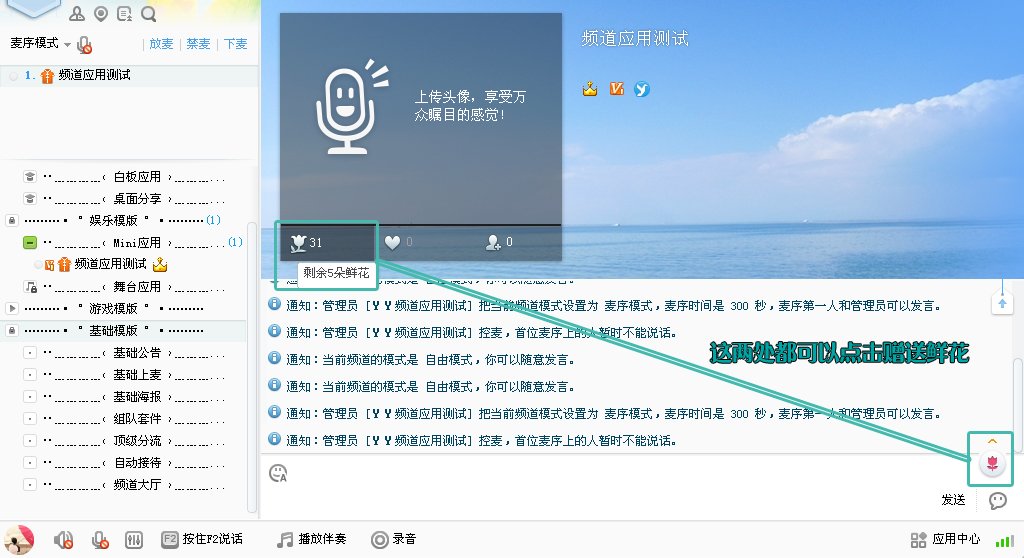Click the crown icon after 频道应用测试 in tree

[x=160, y=265]
